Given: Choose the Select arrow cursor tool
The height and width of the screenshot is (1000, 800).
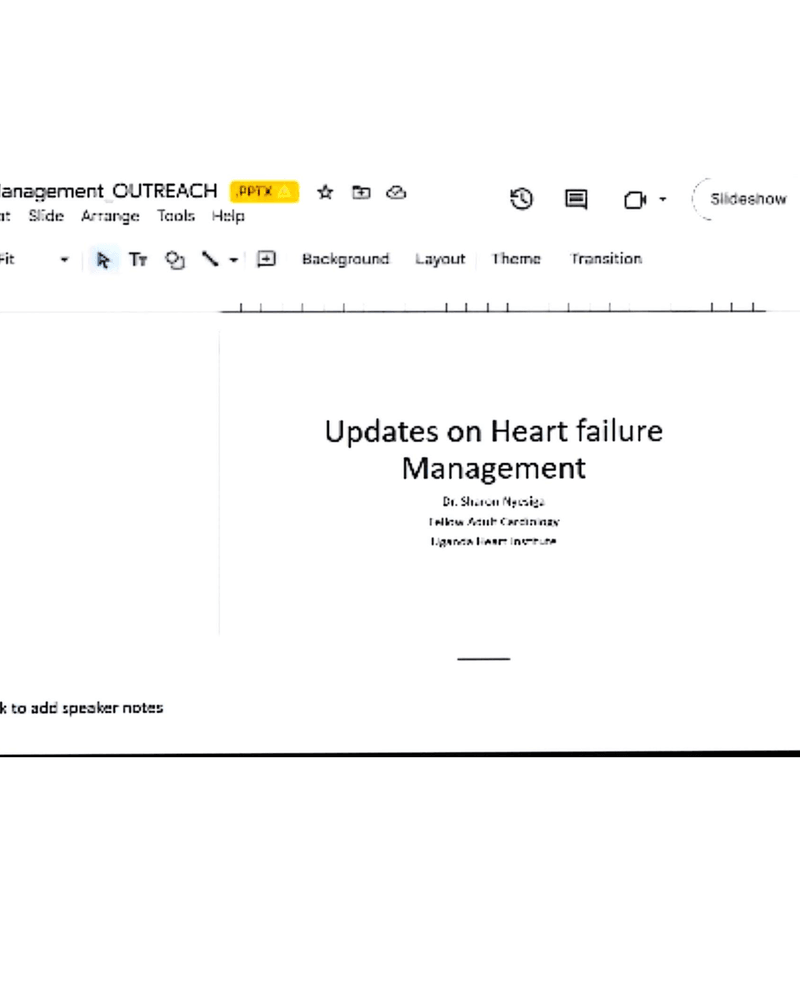Looking at the screenshot, I should point(103,260).
